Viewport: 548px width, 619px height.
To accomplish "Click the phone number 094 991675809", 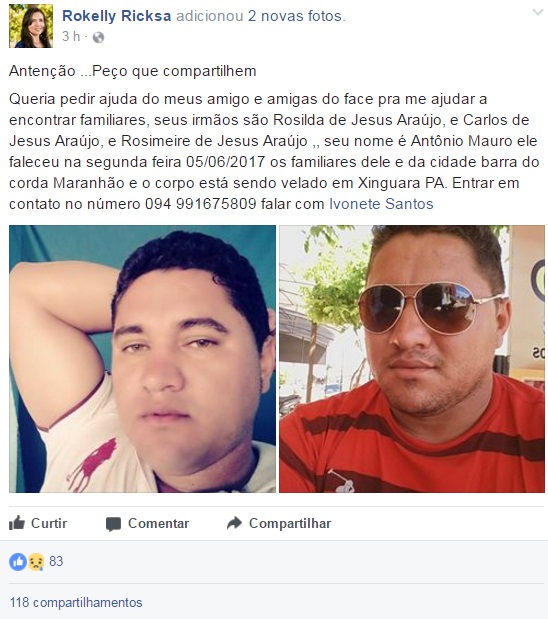I will [201, 204].
